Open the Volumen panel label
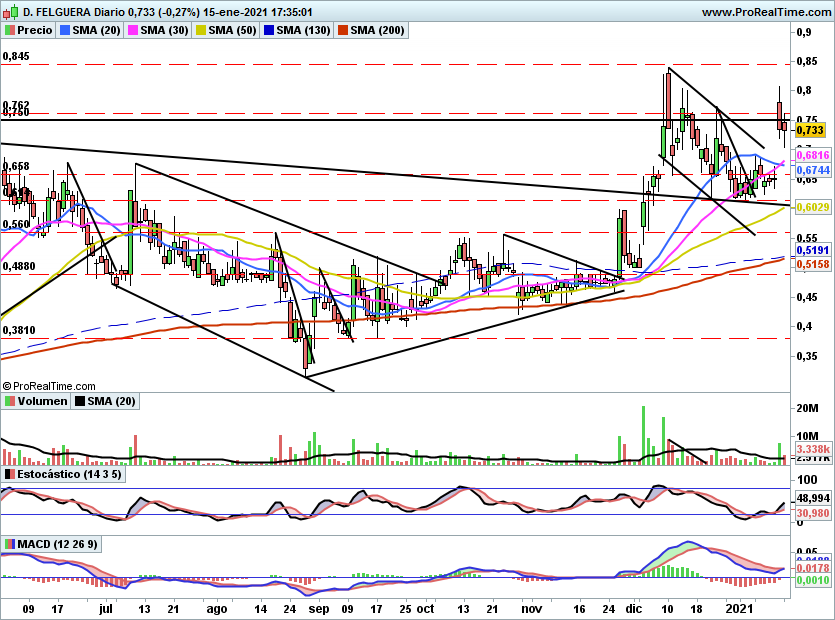This screenshot has height=620, width=835. tap(43, 401)
